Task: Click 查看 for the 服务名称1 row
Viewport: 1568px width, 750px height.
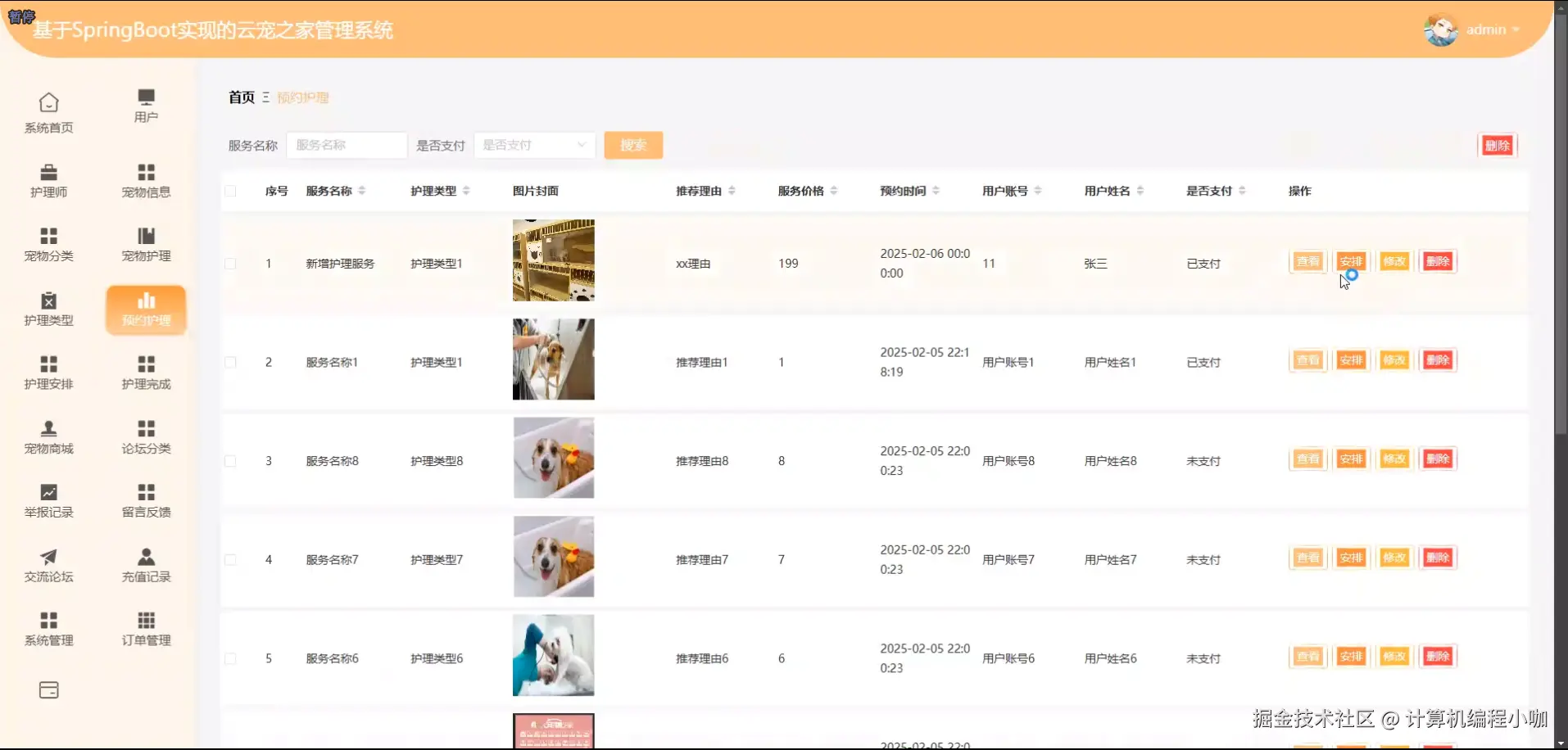Action: (x=1308, y=360)
